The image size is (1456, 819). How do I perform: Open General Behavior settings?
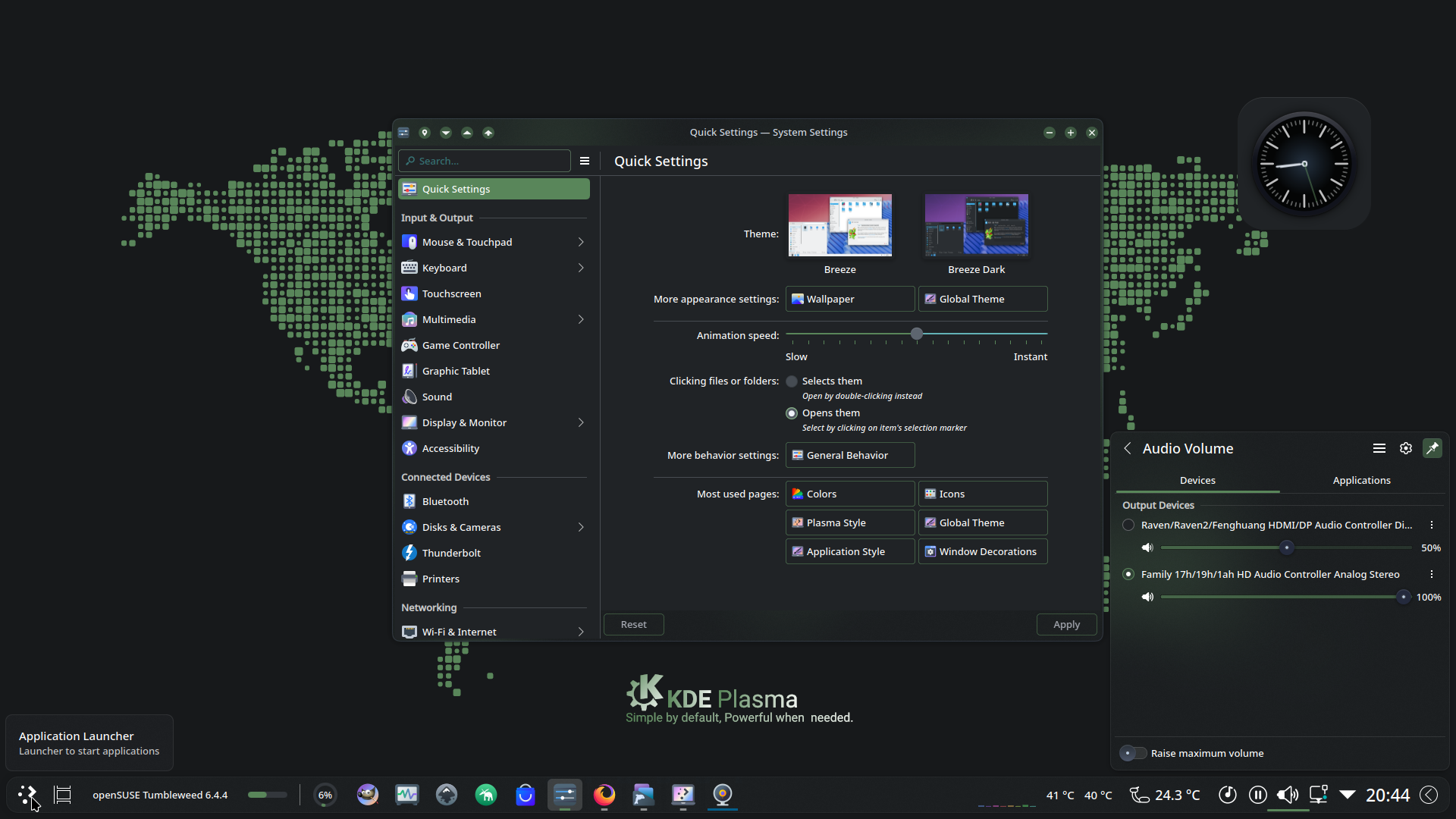[850, 455]
